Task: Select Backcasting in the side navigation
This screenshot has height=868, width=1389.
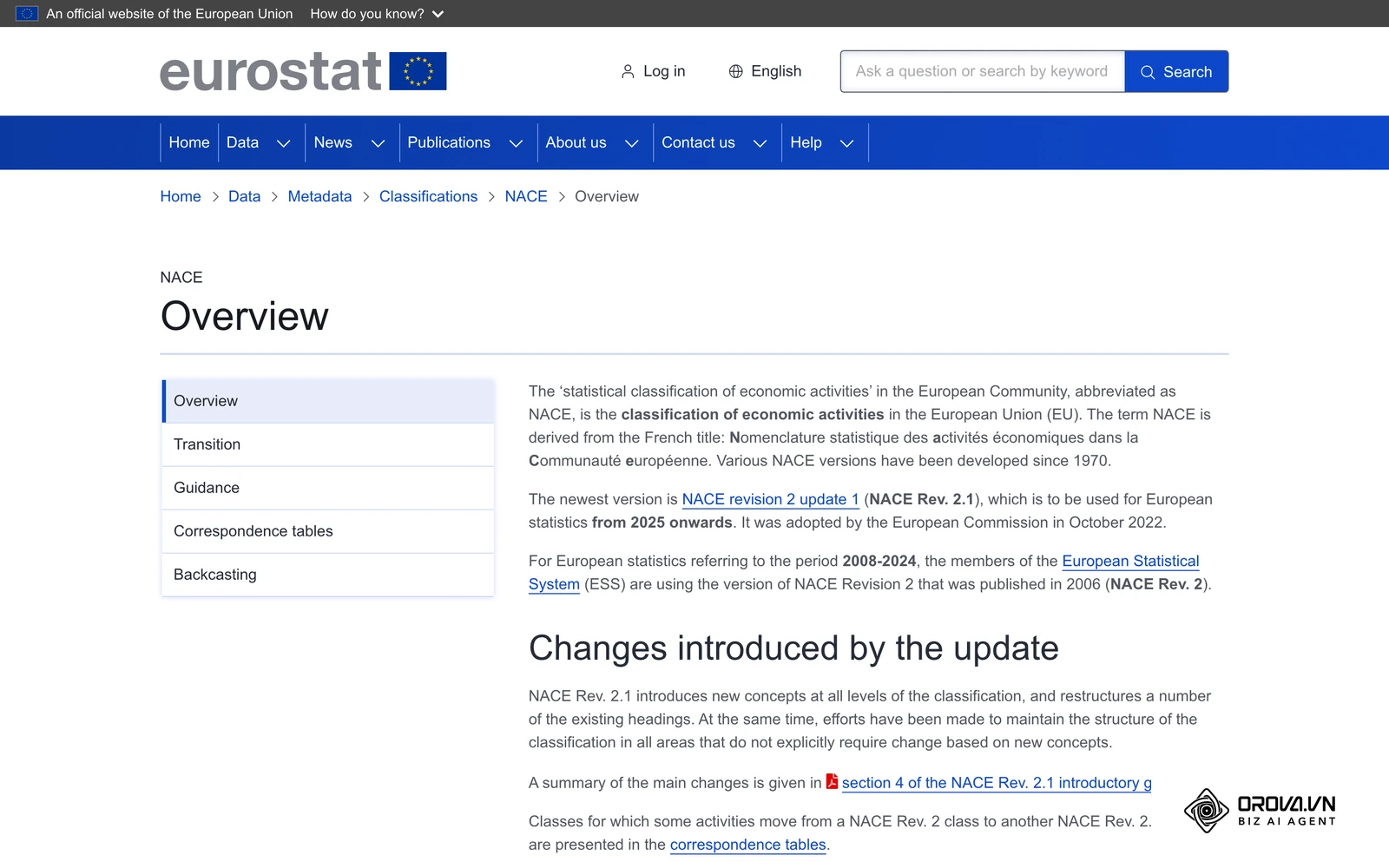Action: pos(328,575)
